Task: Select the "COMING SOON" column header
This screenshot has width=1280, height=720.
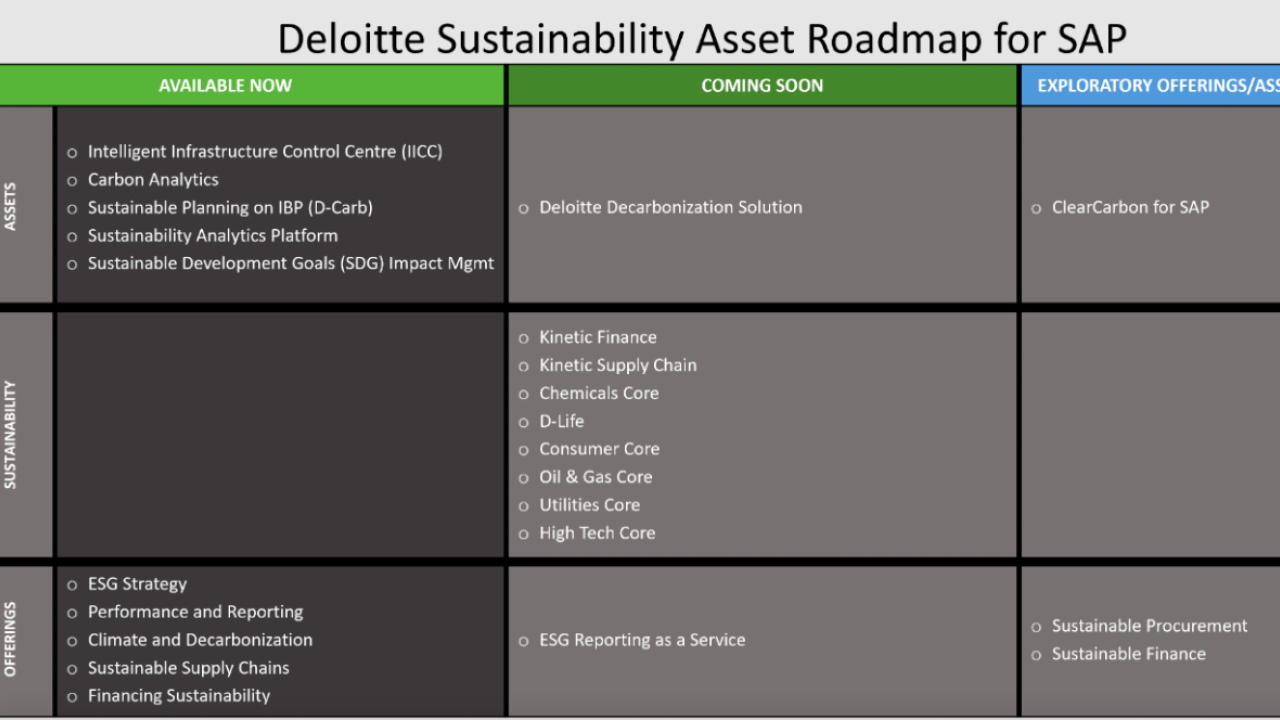Action: tap(762, 85)
